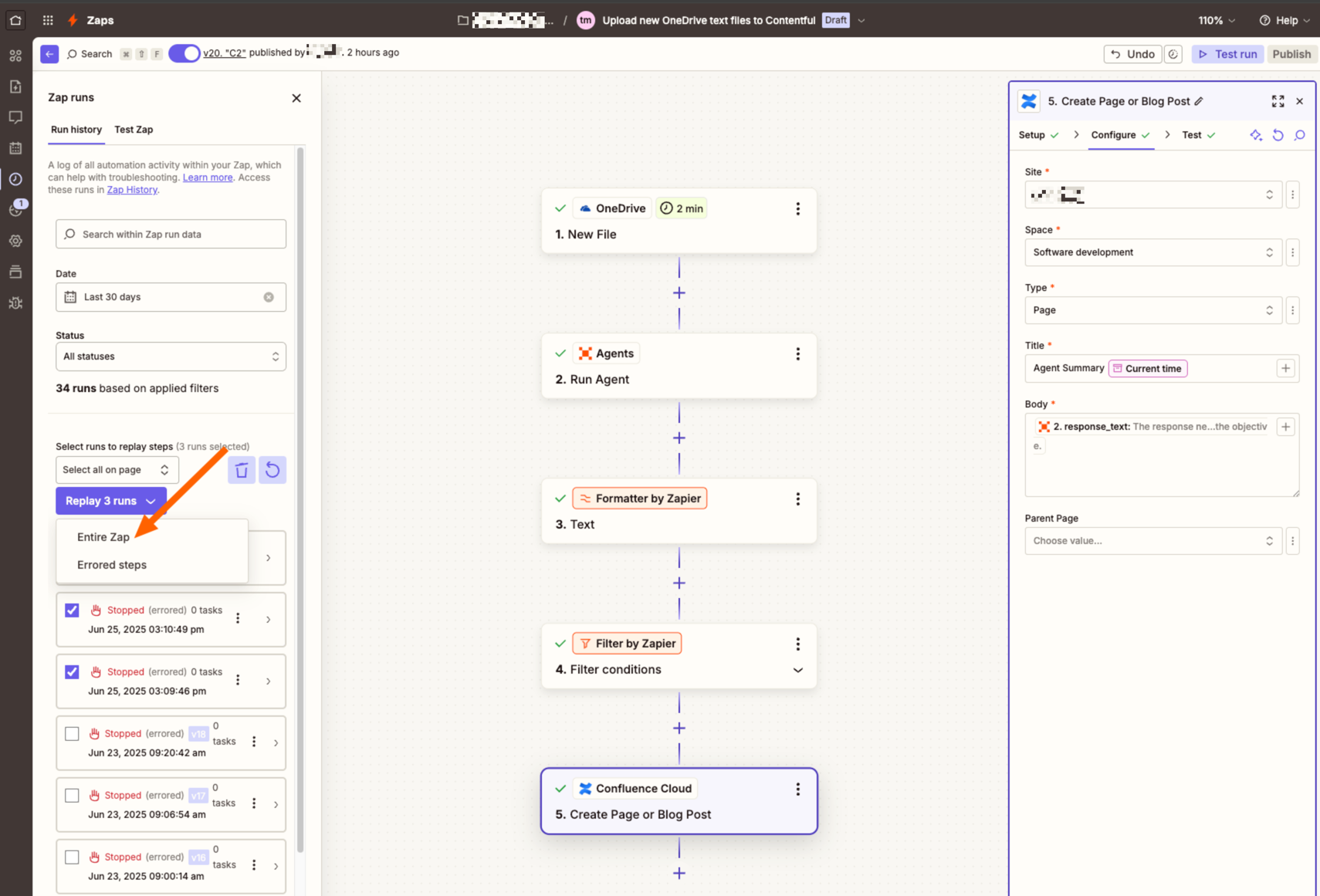
Task: Open Filter by Zapier step options menu
Action: click(x=798, y=644)
